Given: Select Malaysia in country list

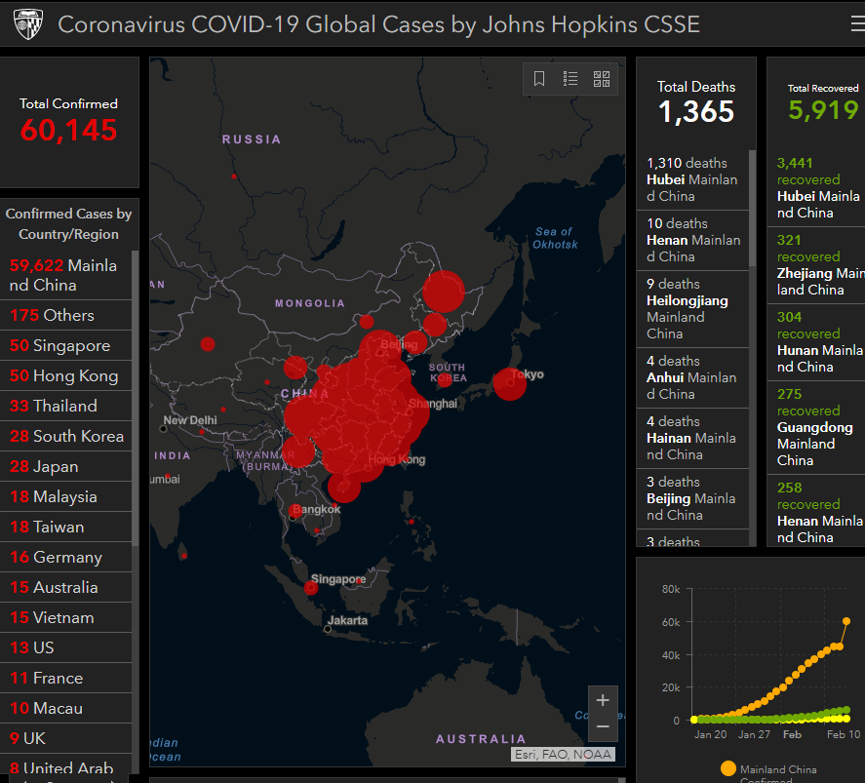Looking at the screenshot, I should pos(66,497).
